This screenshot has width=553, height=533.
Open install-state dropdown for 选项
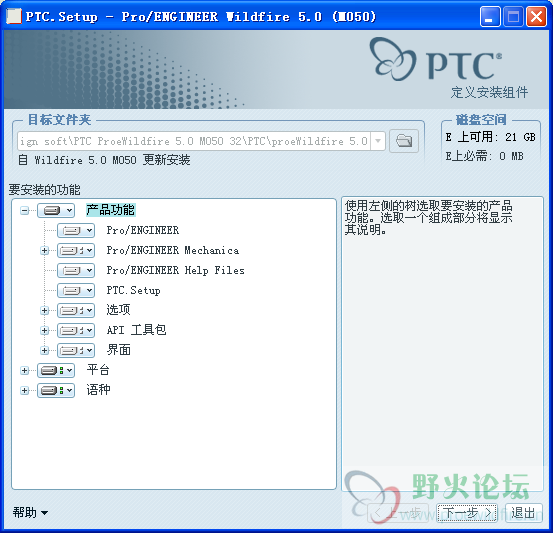tap(76, 310)
